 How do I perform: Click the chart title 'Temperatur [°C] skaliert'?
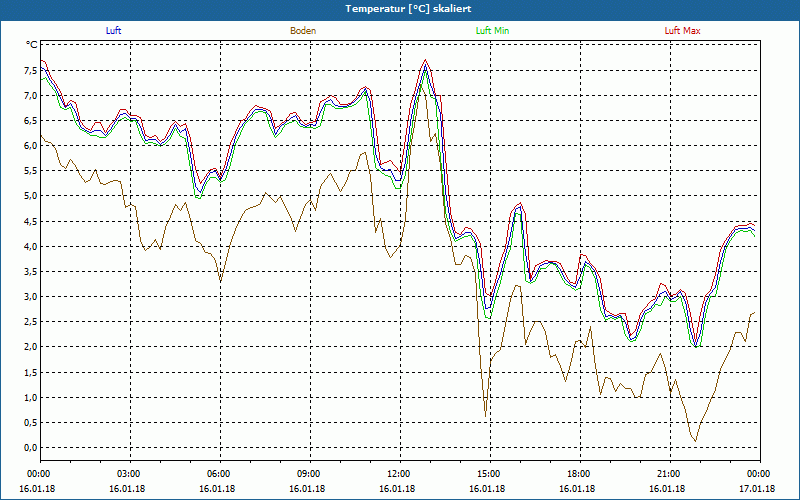(x=408, y=9)
